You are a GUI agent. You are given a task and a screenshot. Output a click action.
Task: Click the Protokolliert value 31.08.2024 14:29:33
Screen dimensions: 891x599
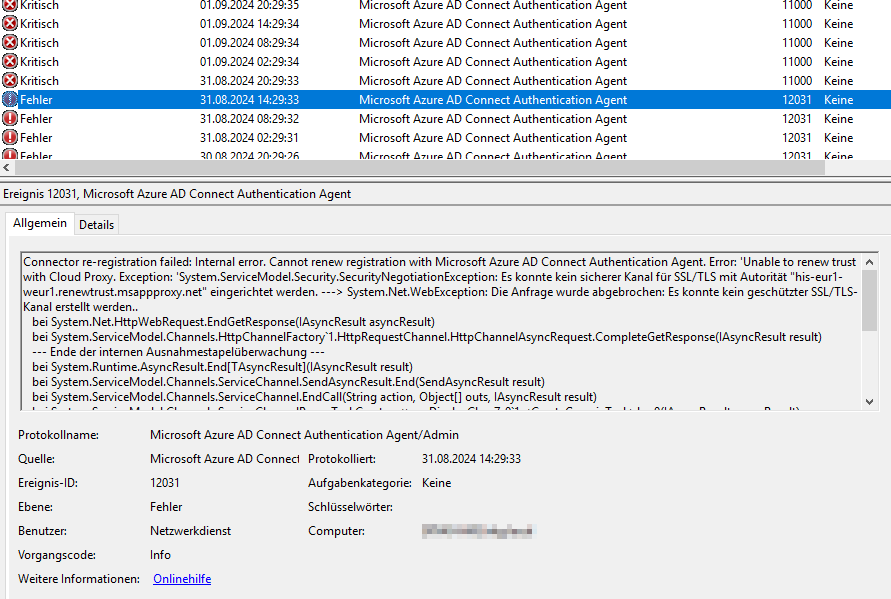[471, 459]
